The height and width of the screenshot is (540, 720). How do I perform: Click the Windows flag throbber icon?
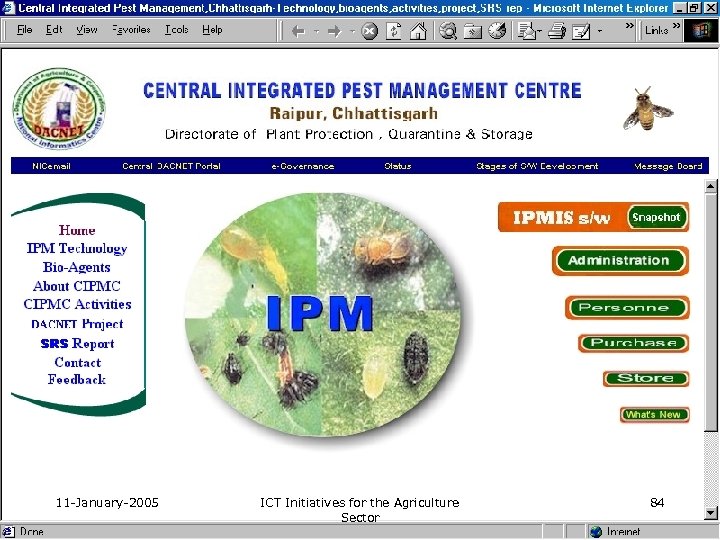(701, 31)
